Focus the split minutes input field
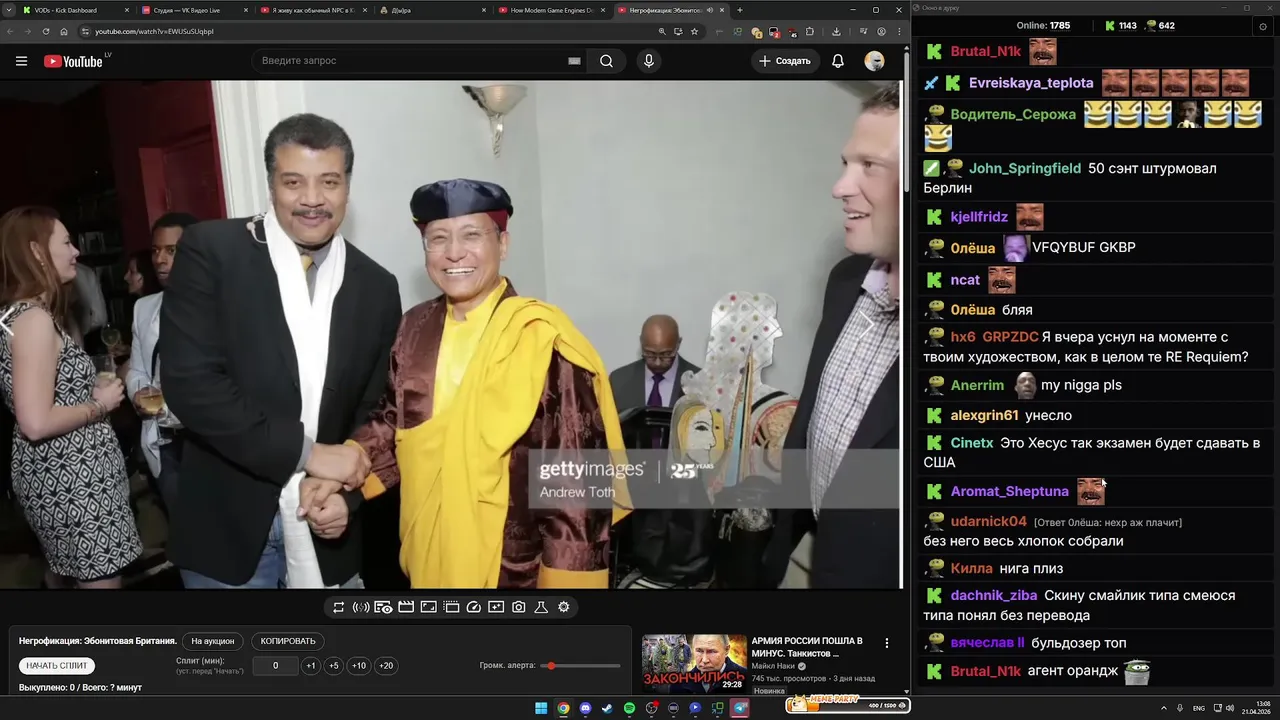This screenshot has height=720, width=1280. pyautogui.click(x=275, y=666)
